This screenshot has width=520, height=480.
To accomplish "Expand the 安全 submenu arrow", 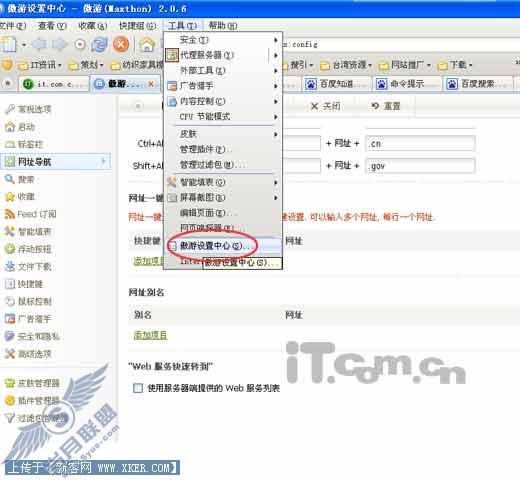I will pos(276,40).
